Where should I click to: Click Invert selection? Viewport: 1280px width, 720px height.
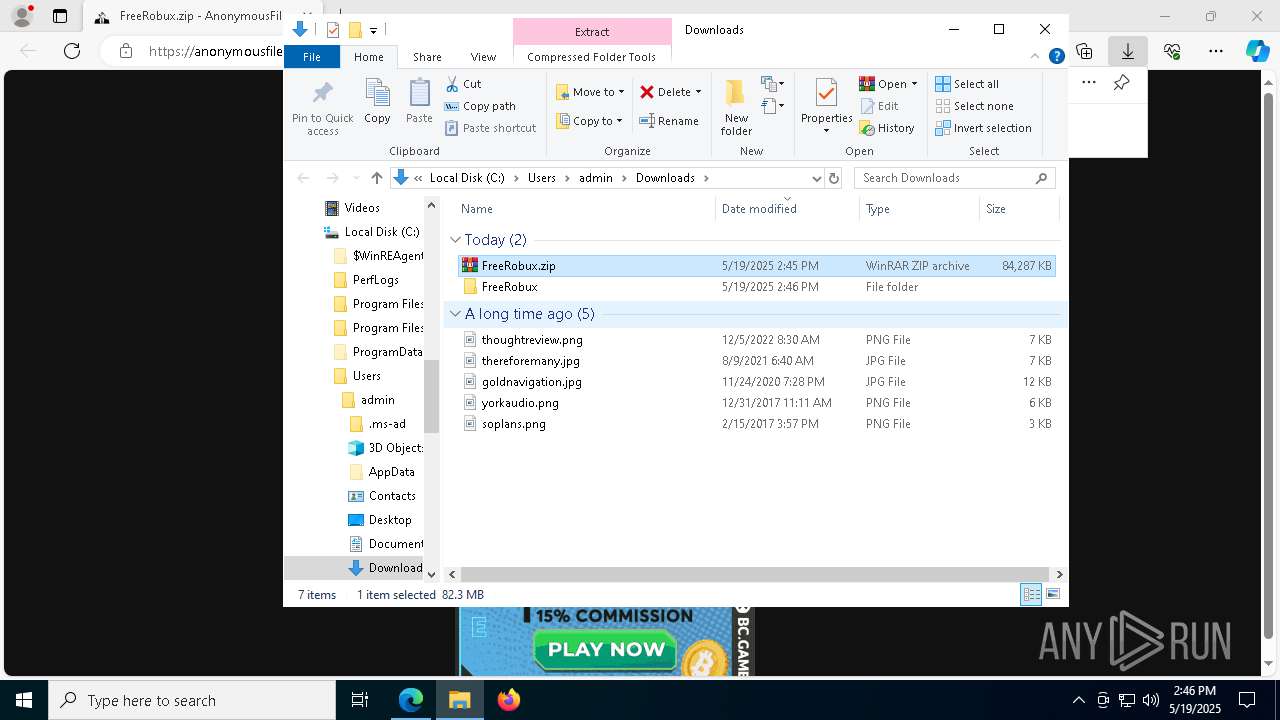pos(983,128)
